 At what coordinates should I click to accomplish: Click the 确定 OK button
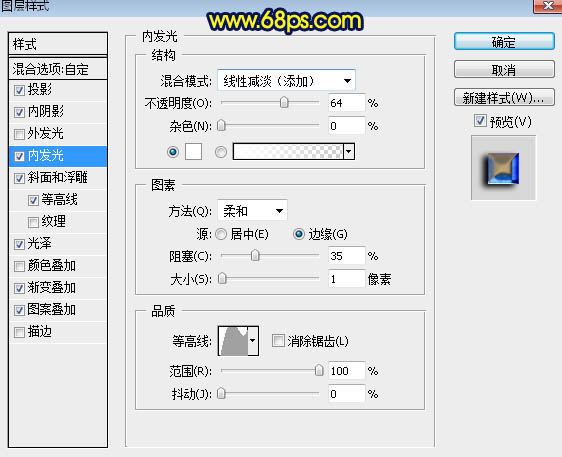(504, 42)
